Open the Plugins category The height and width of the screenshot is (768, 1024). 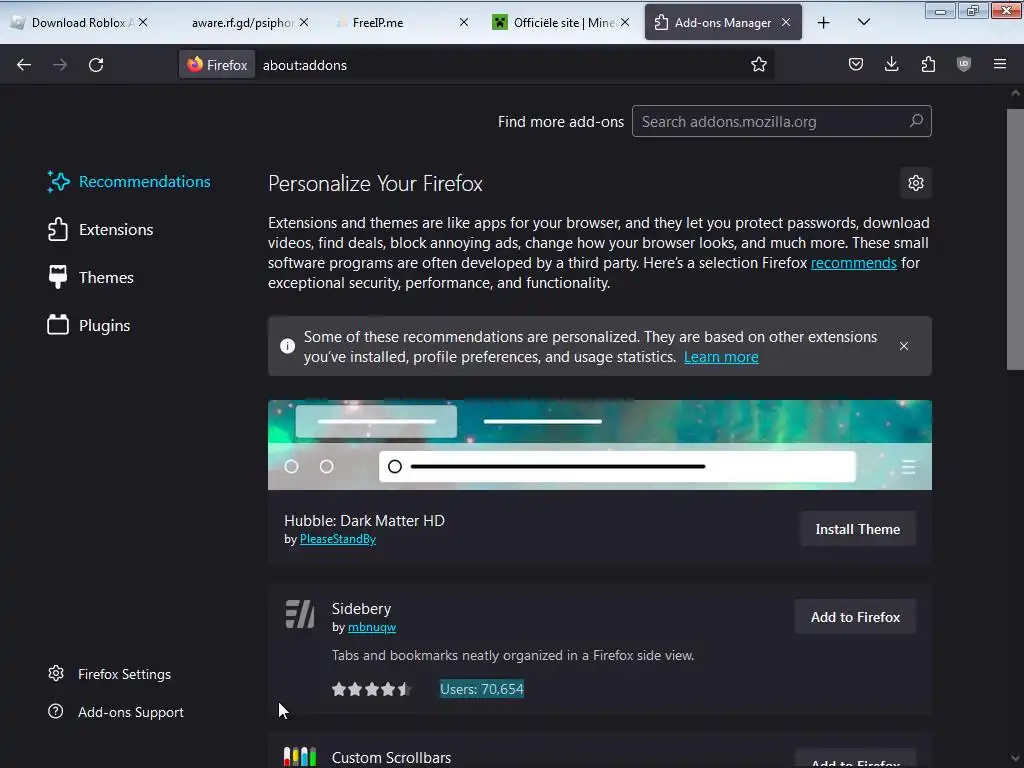[89, 325]
